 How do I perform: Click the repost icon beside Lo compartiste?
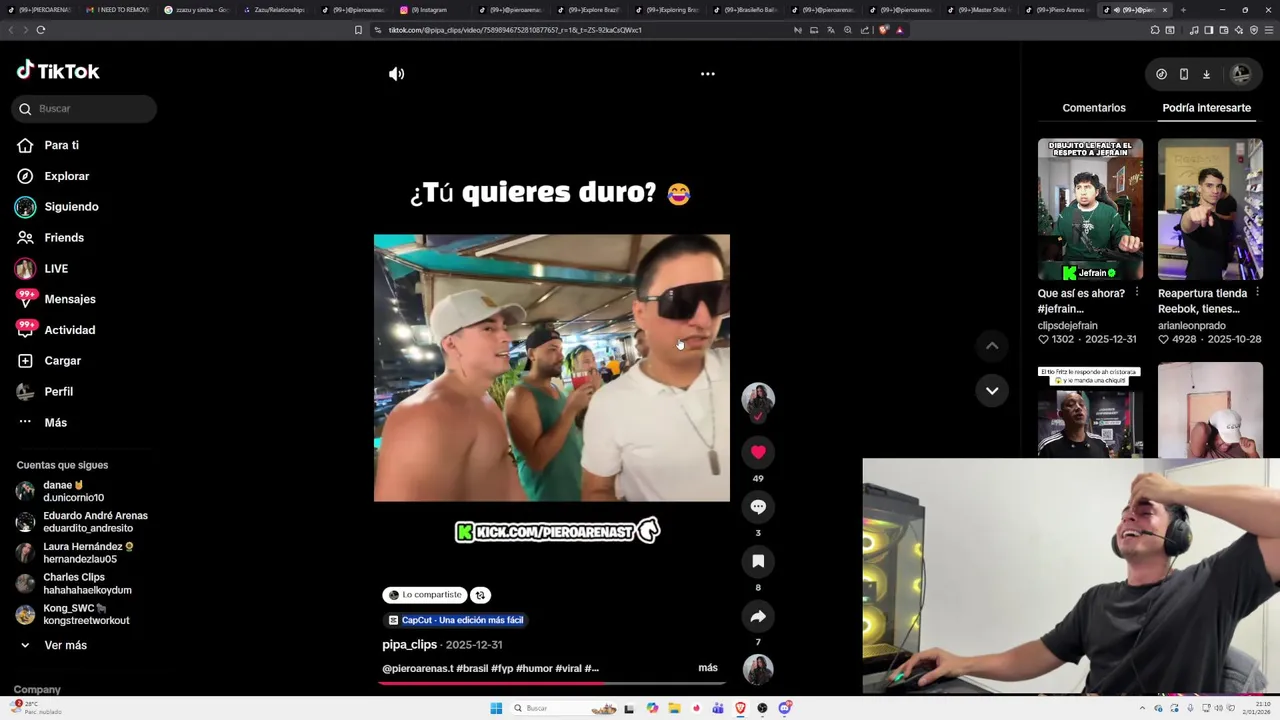pos(480,595)
